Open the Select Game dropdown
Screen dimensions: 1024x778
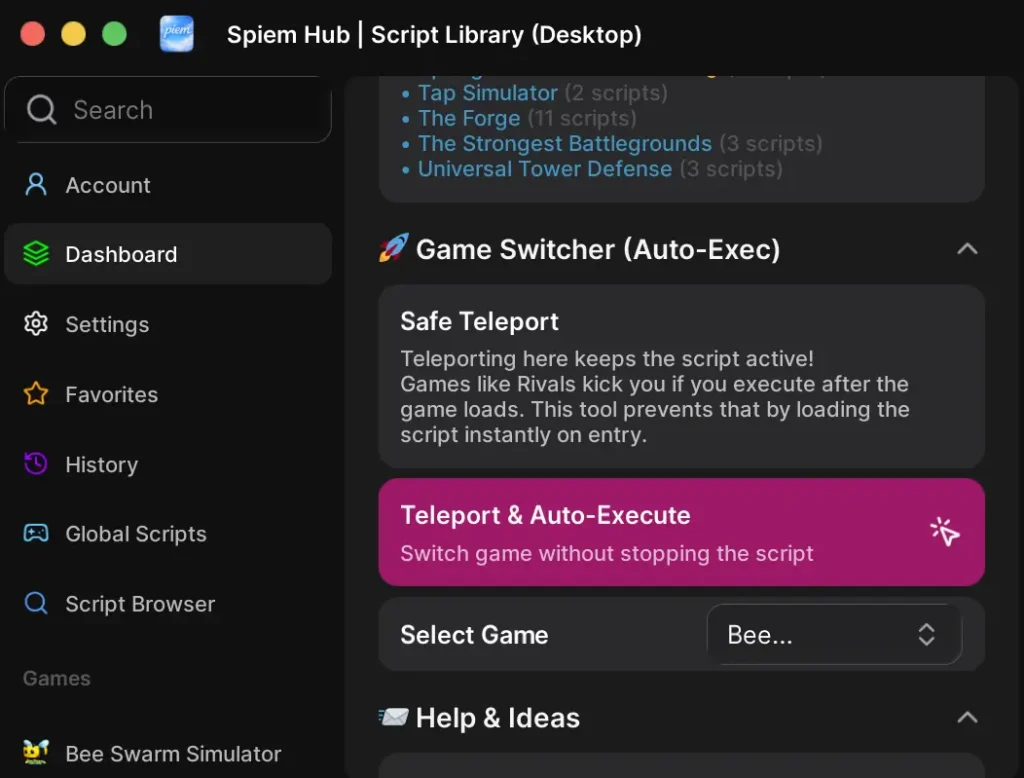coord(834,634)
